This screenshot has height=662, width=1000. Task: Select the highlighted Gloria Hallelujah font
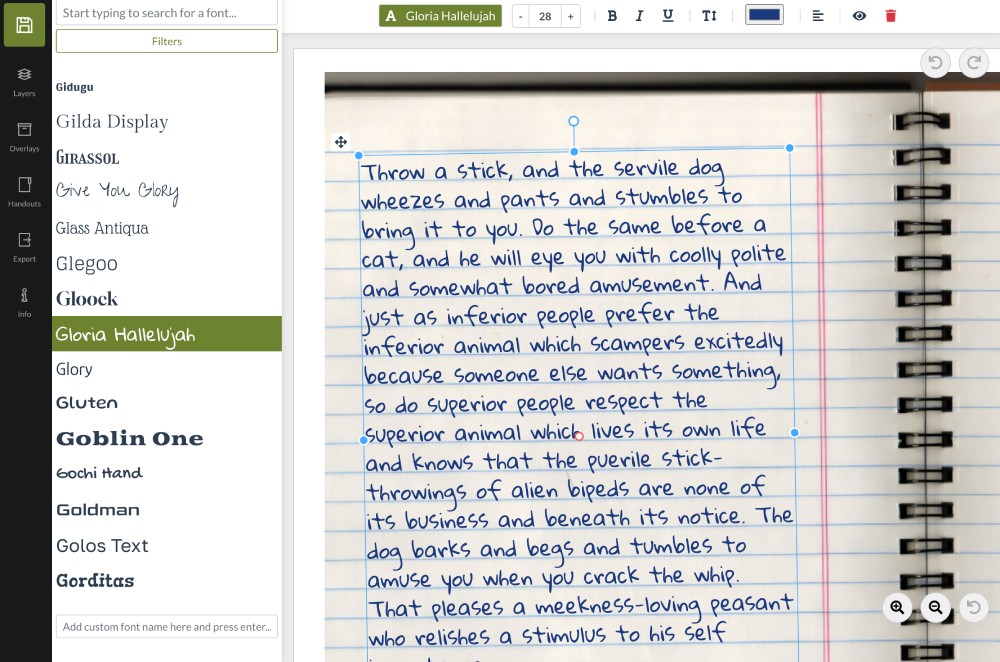coord(166,334)
